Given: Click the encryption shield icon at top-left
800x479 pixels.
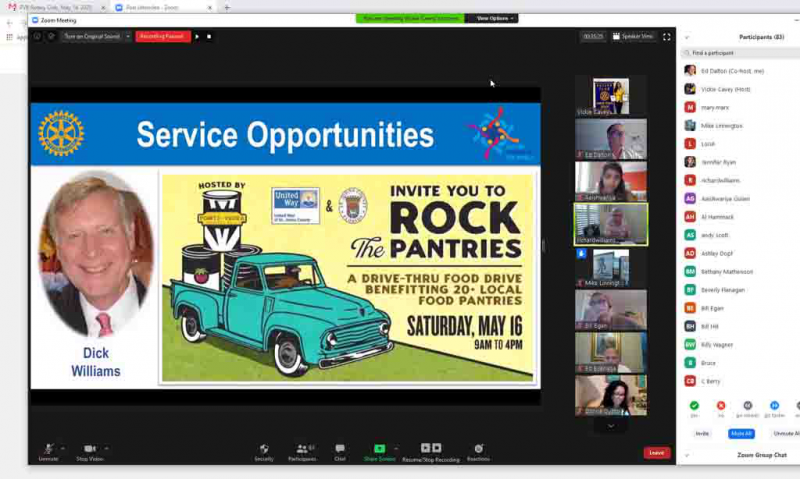Looking at the screenshot, I should point(51,36).
